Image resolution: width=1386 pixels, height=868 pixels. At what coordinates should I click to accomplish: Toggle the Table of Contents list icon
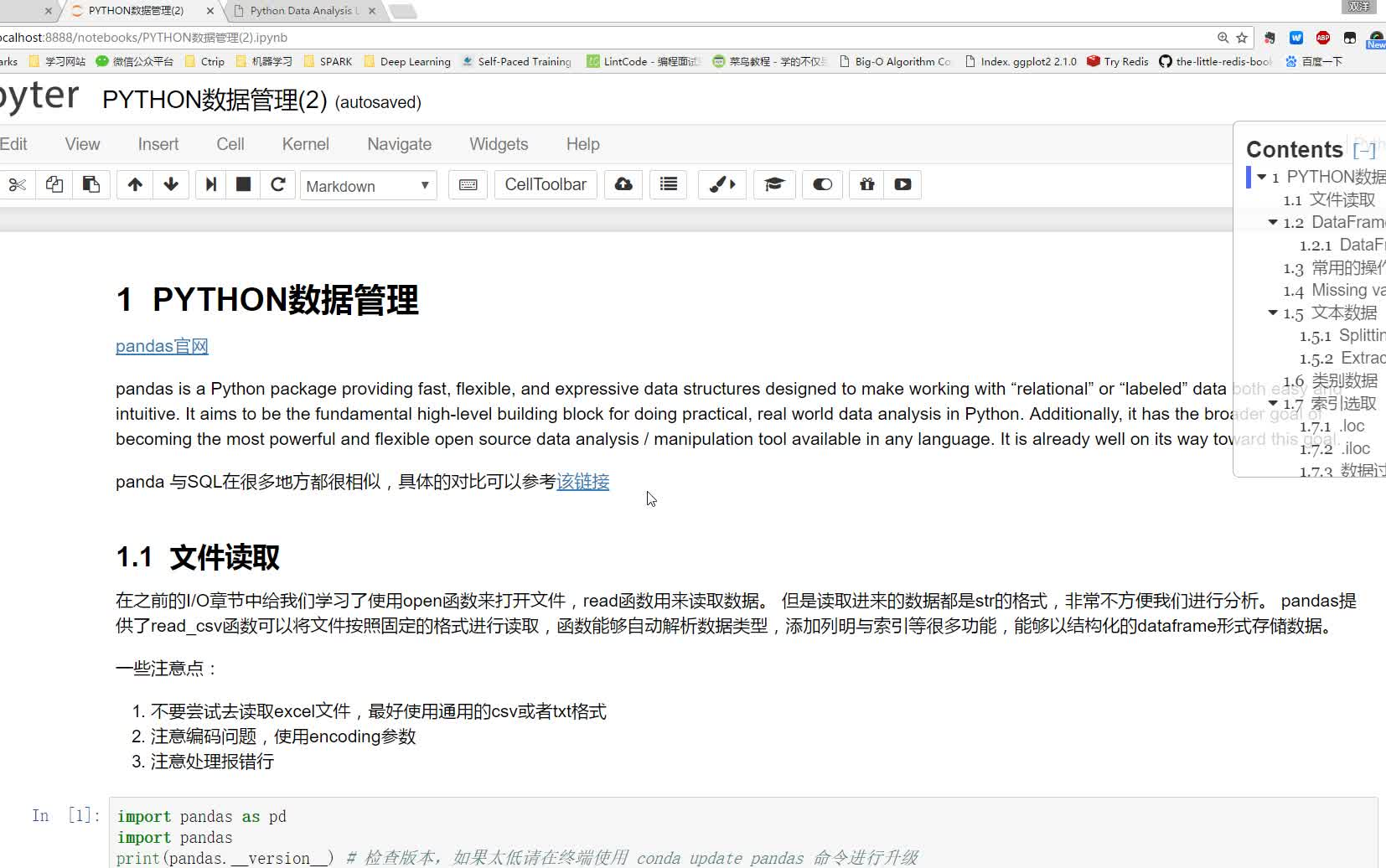(x=668, y=185)
